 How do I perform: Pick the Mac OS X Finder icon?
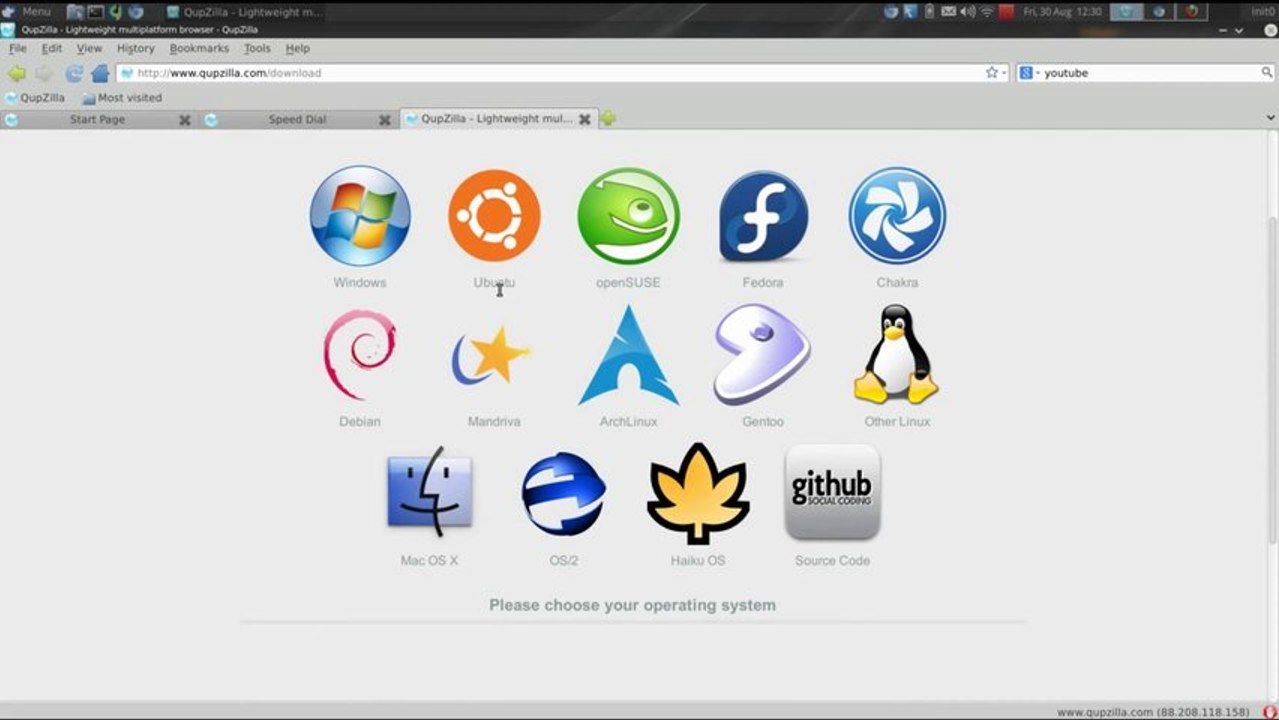[429, 492]
